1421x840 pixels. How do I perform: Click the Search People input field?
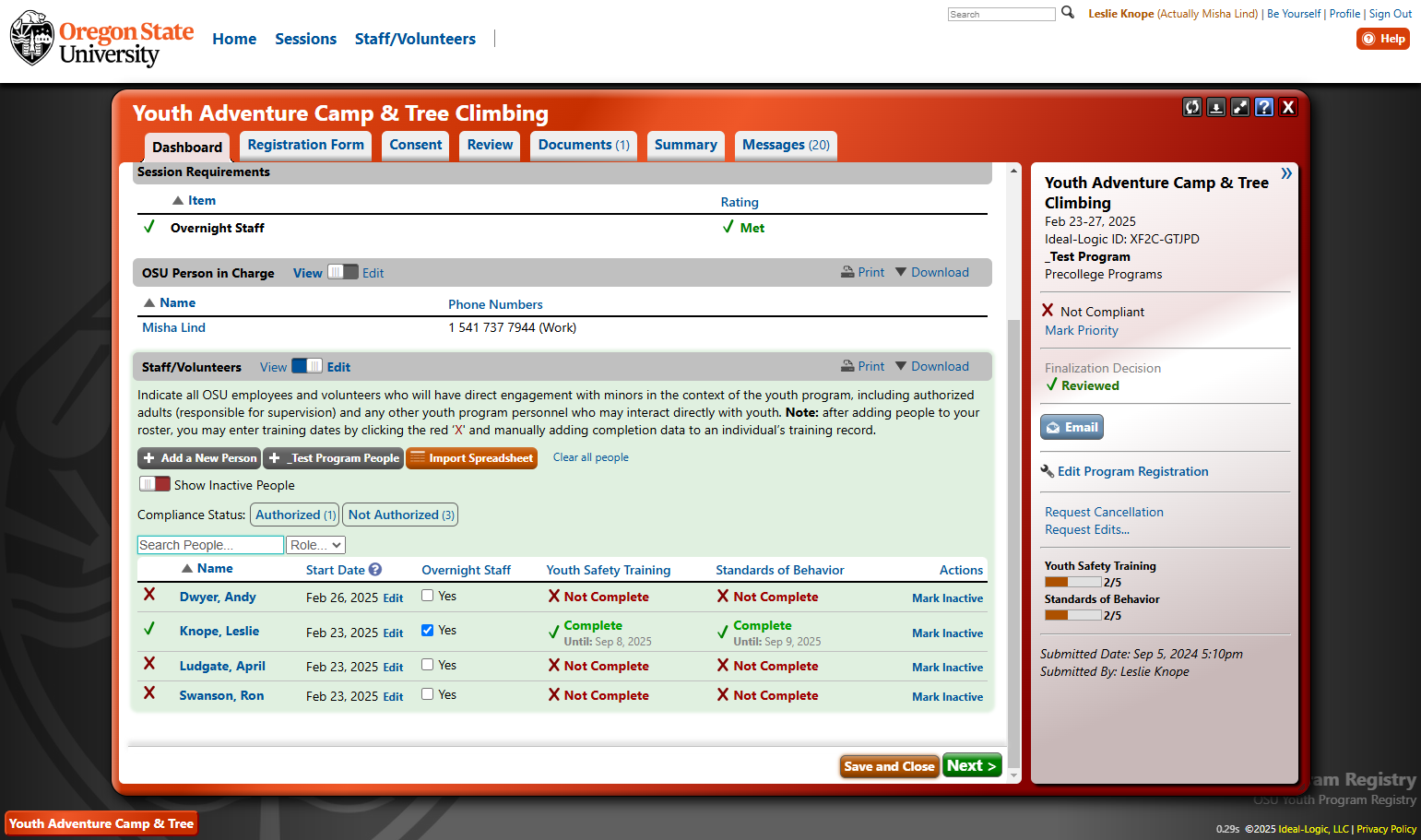tap(210, 545)
